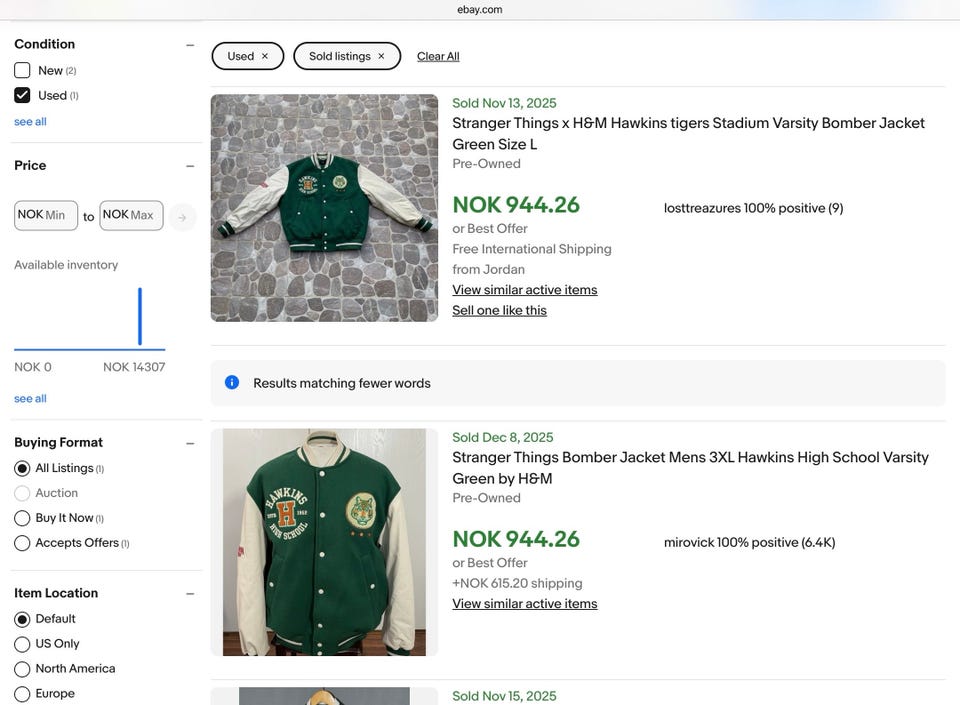Screen dimensions: 960x705
Task: Check the New condition checkbox
Action: coord(22,71)
